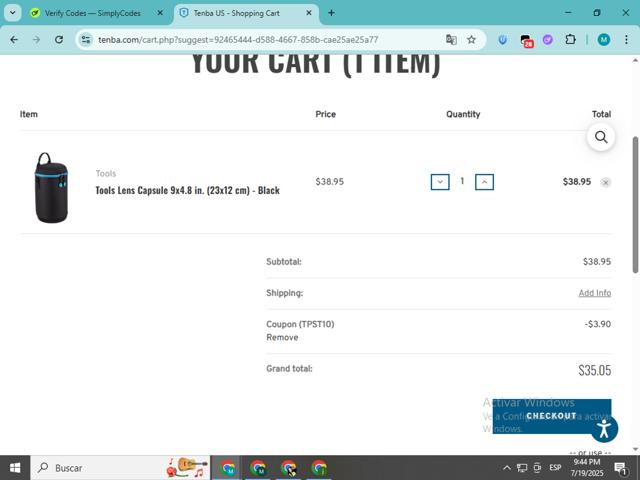Open the accessibility widget icon
Viewport: 640px width, 480px height.
[x=604, y=429]
